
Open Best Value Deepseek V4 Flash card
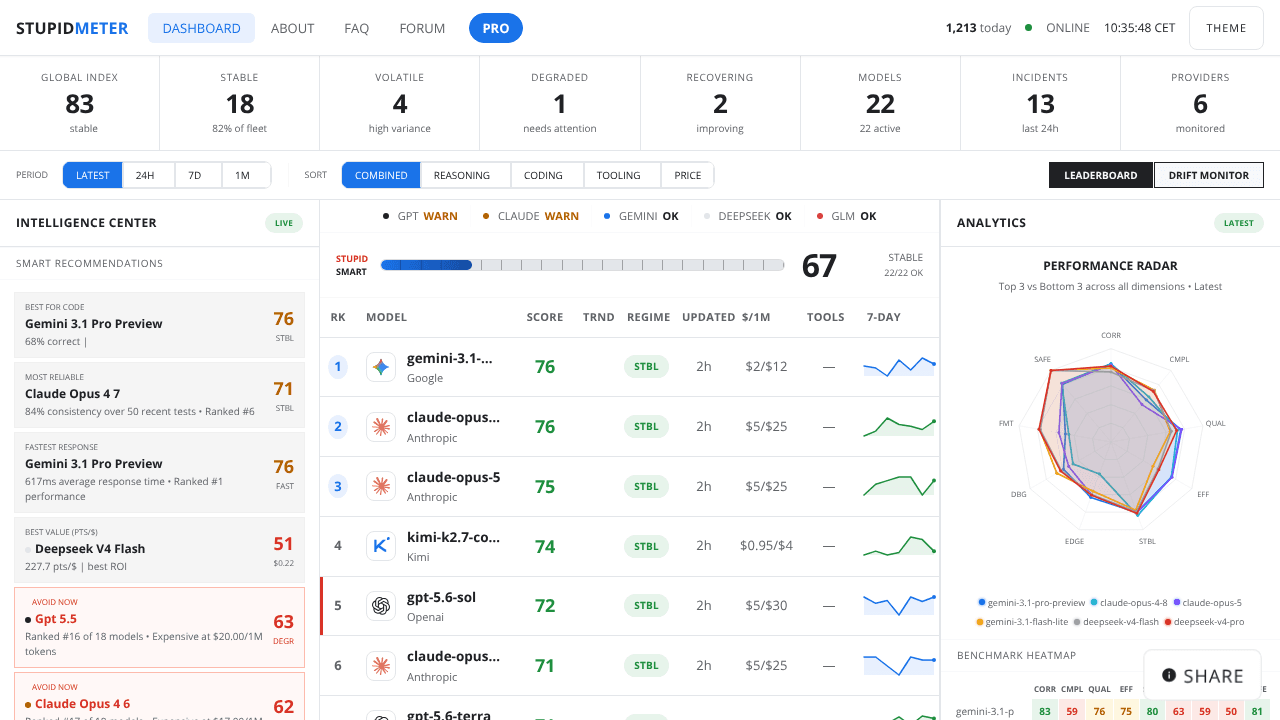pyautogui.click(x=160, y=550)
